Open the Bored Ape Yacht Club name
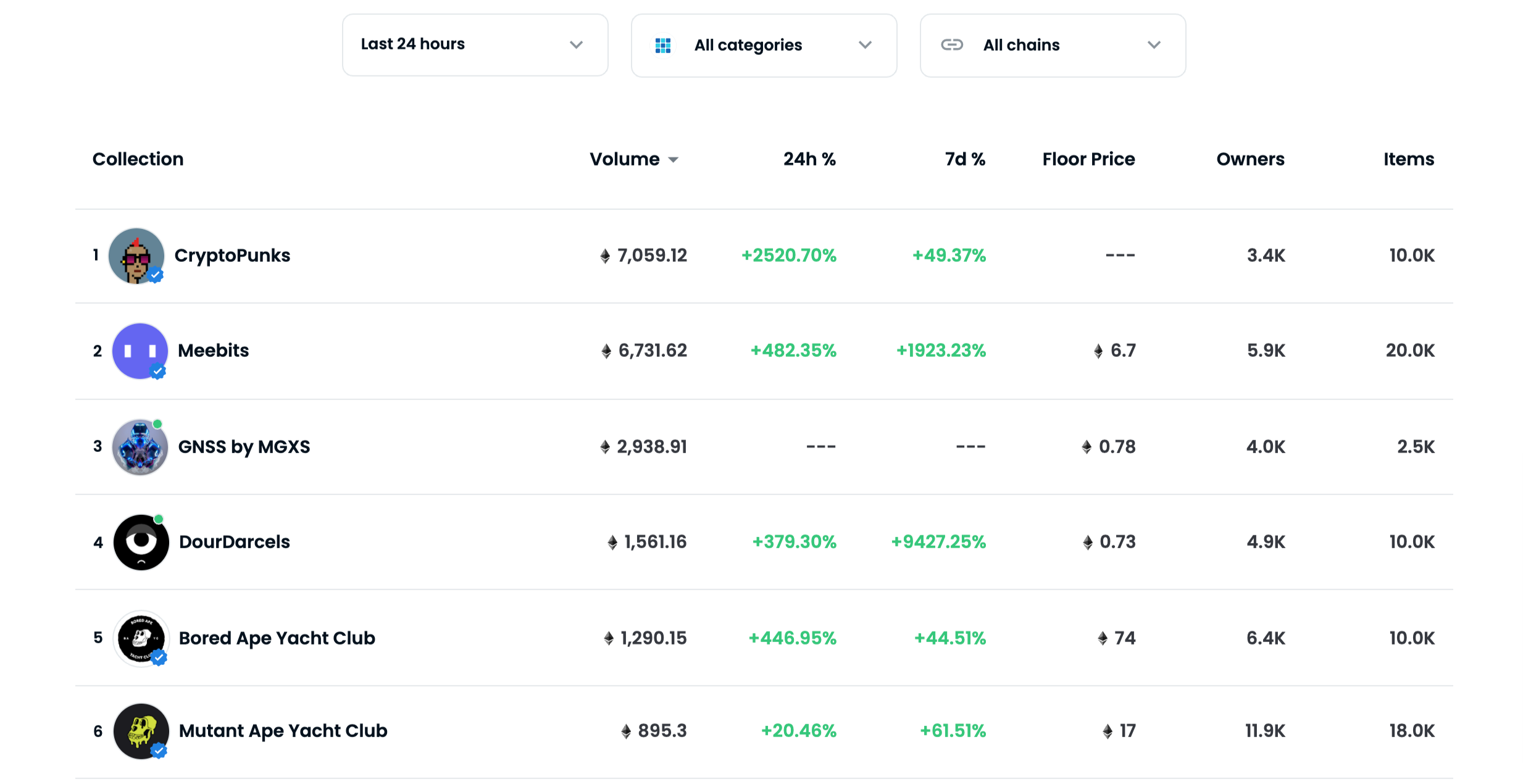The height and width of the screenshot is (784, 1523). coord(277,638)
